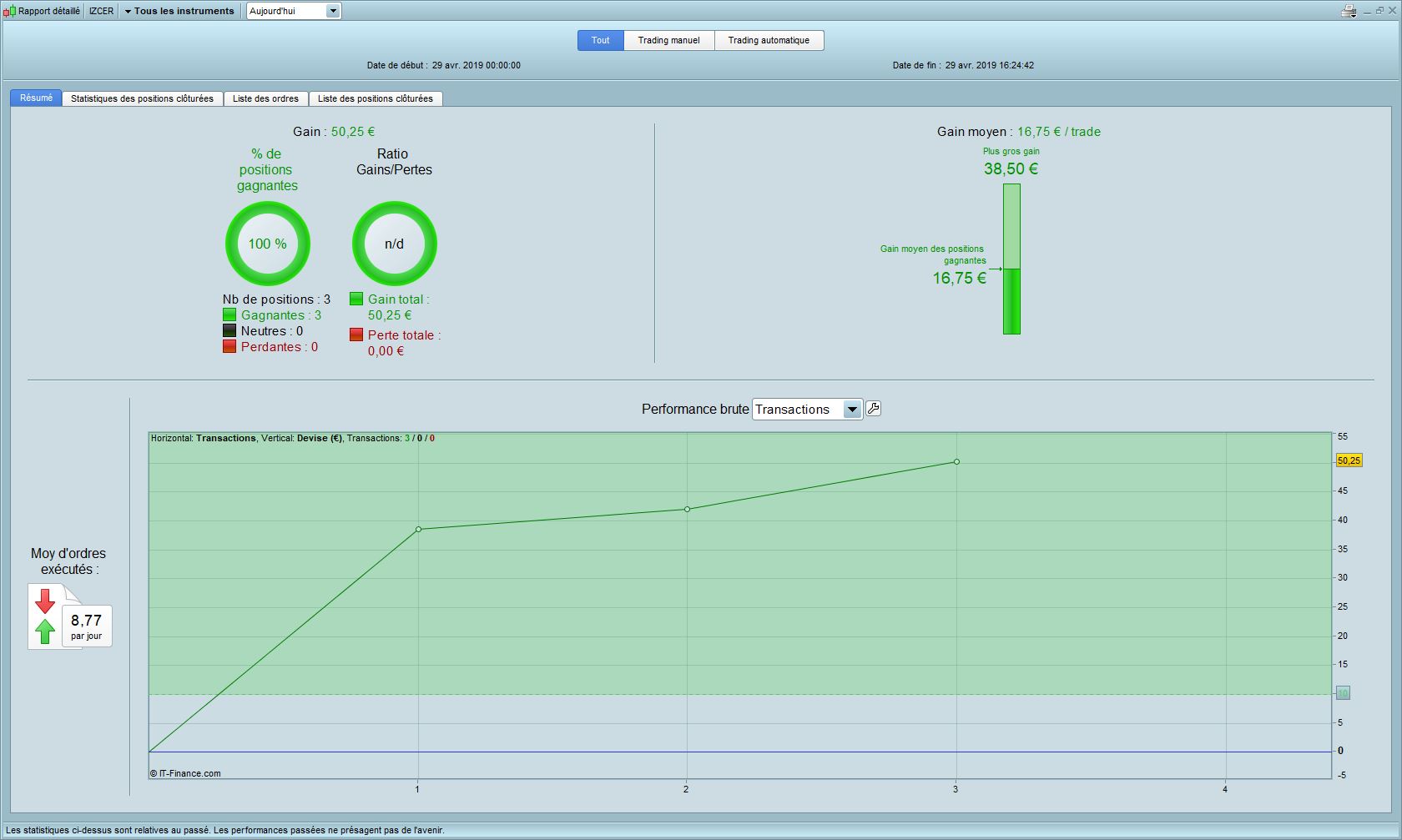1402x840 pixels.
Task: Open the print menu via printer icon
Action: [1348, 11]
